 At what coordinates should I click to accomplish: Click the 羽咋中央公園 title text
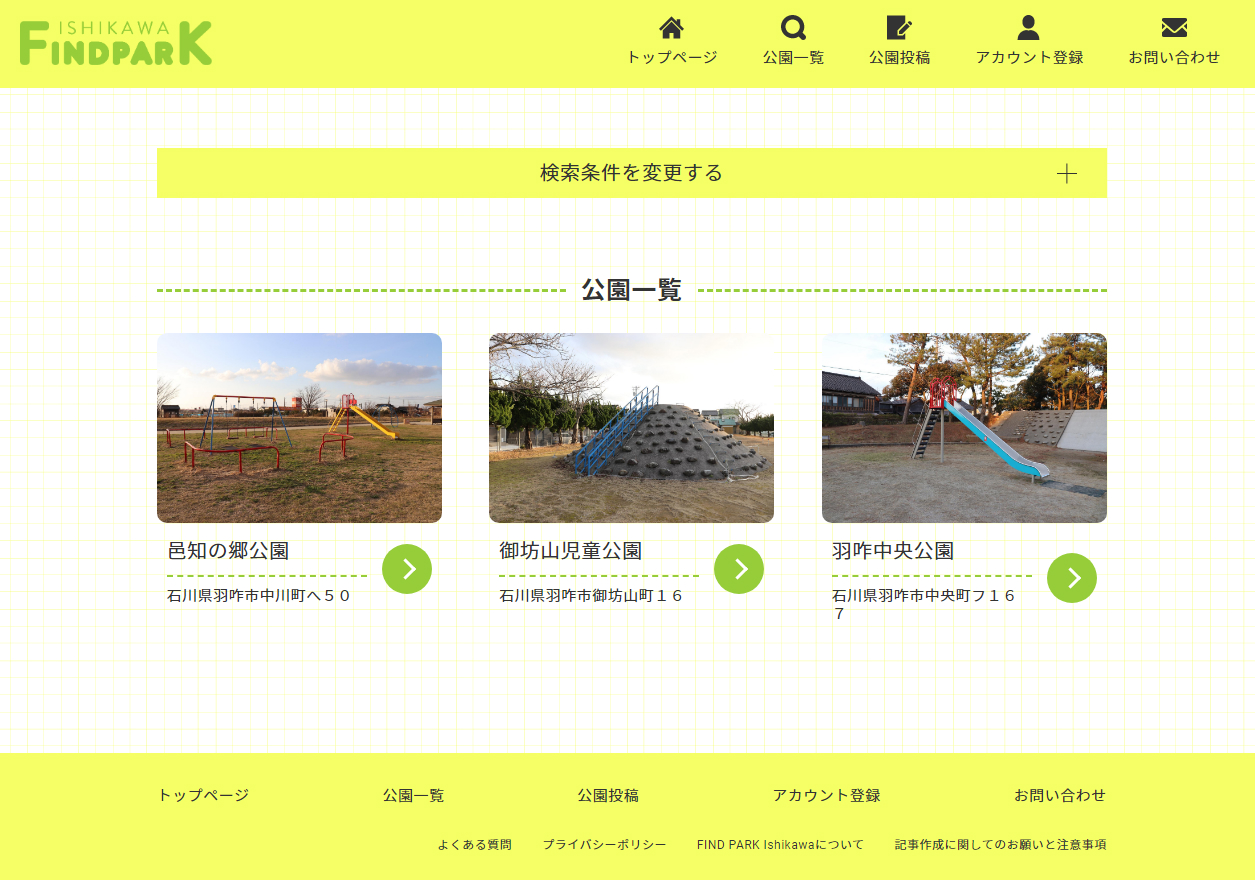[892, 551]
